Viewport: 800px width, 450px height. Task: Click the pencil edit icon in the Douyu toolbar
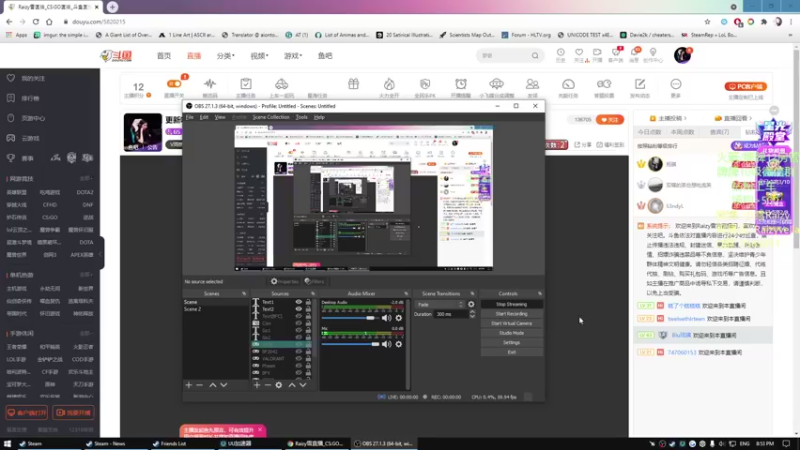tap(640, 84)
